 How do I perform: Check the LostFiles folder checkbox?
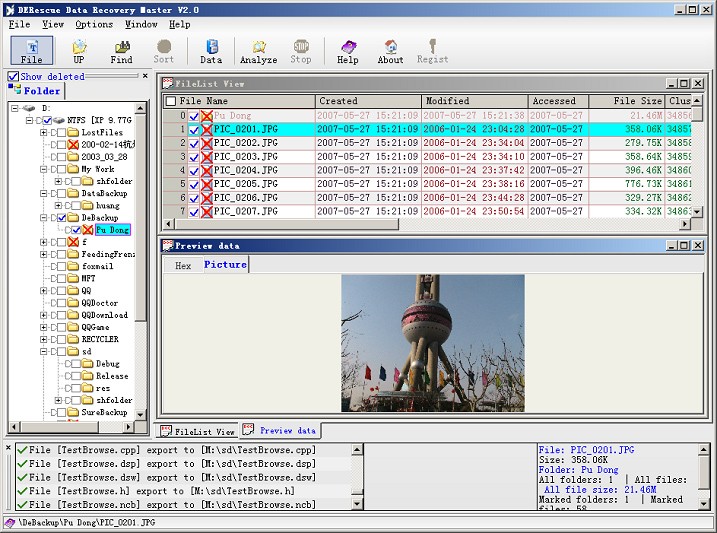click(62, 133)
